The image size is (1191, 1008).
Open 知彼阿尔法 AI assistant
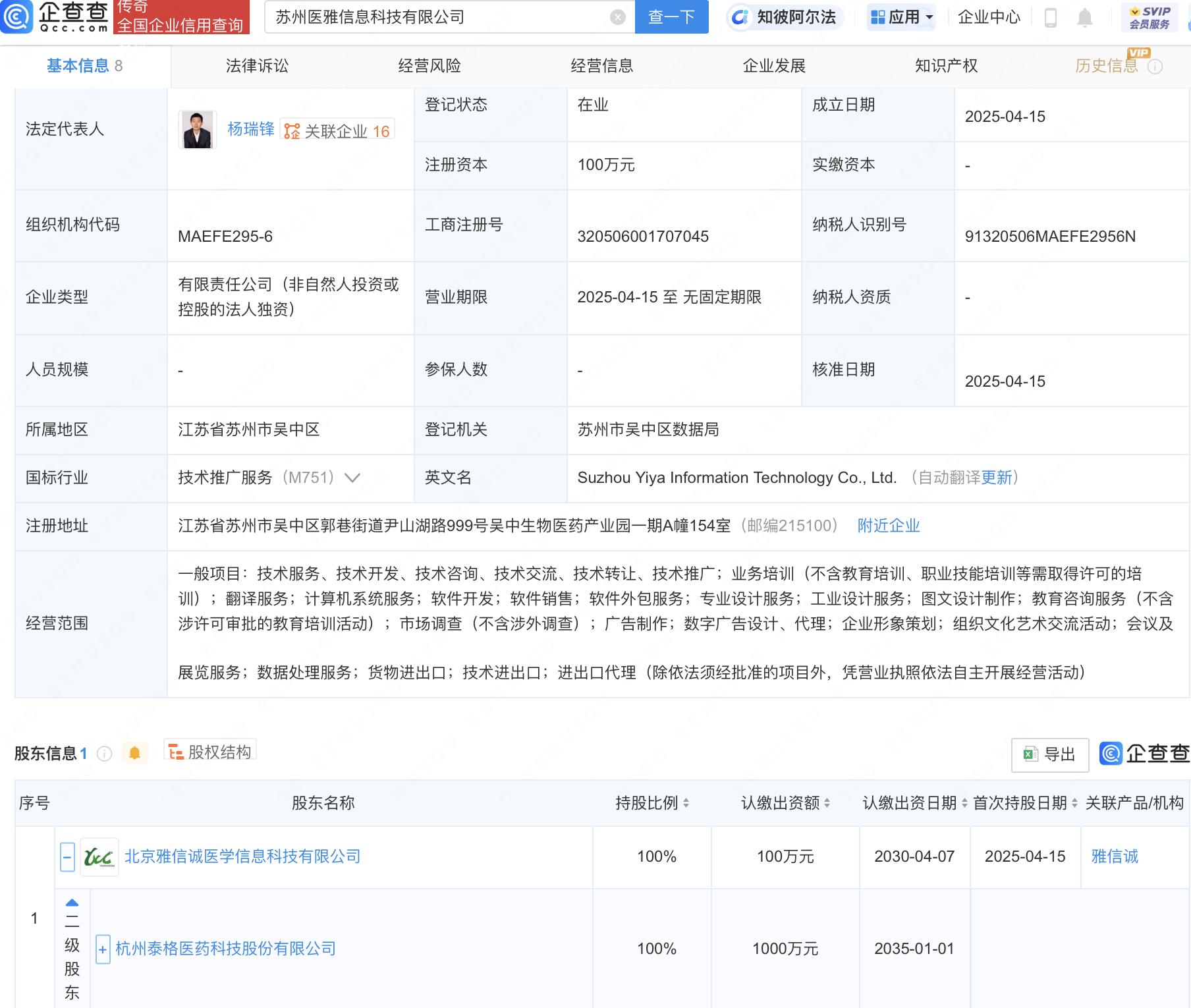pyautogui.click(x=785, y=17)
